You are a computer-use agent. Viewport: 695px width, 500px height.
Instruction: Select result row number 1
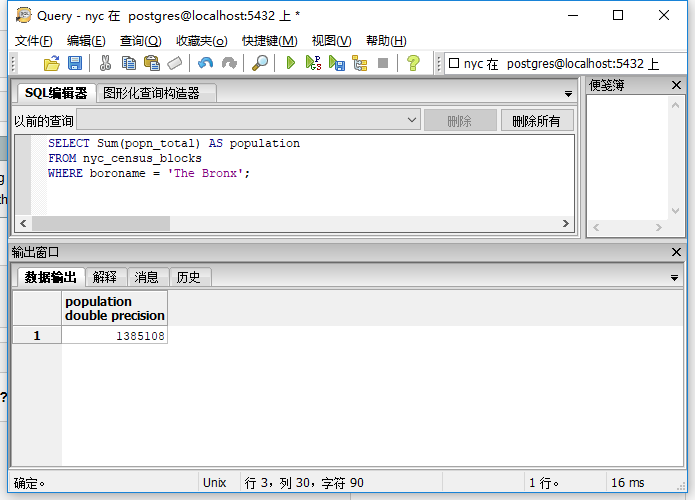[37, 336]
